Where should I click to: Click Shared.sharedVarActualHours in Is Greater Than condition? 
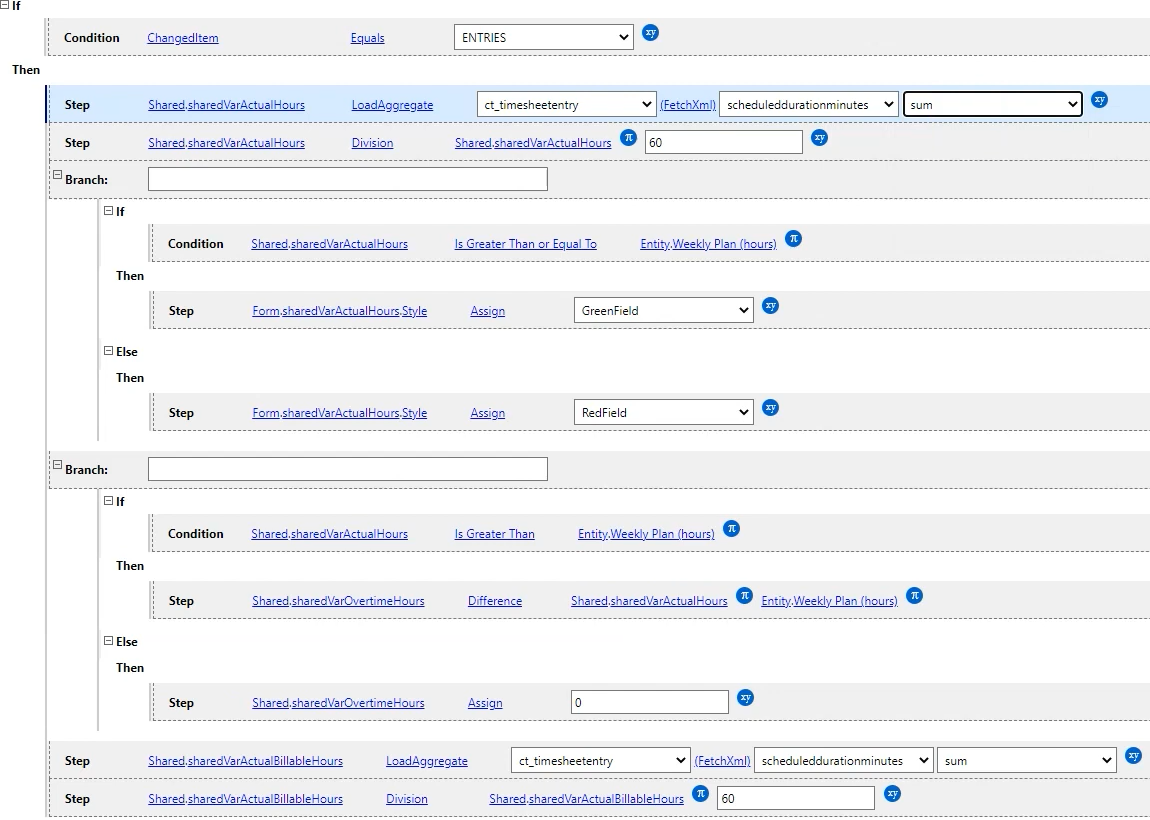(x=329, y=534)
